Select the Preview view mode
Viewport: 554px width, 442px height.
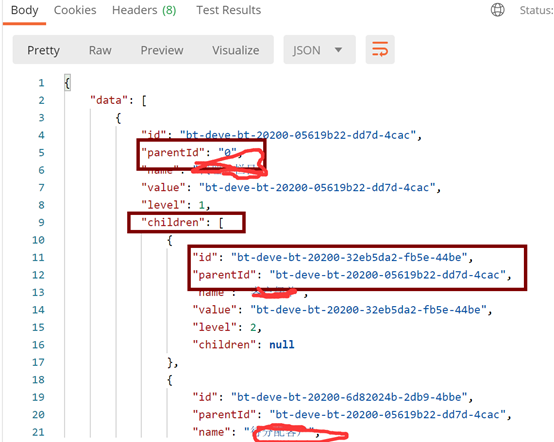[162, 50]
